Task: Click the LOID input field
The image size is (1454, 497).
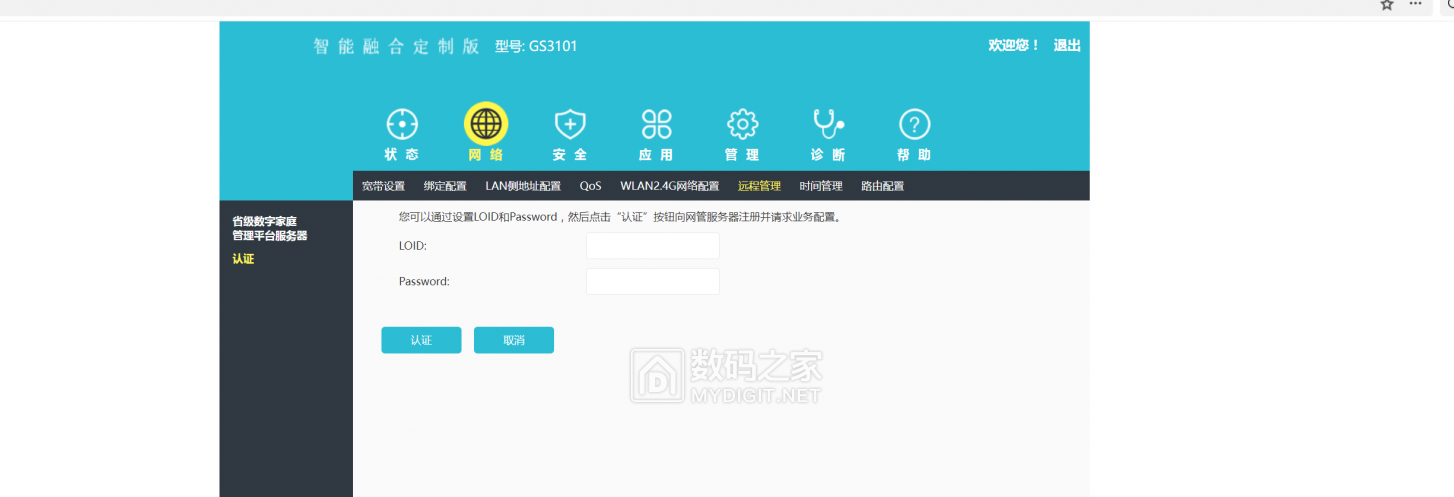Action: [652, 246]
